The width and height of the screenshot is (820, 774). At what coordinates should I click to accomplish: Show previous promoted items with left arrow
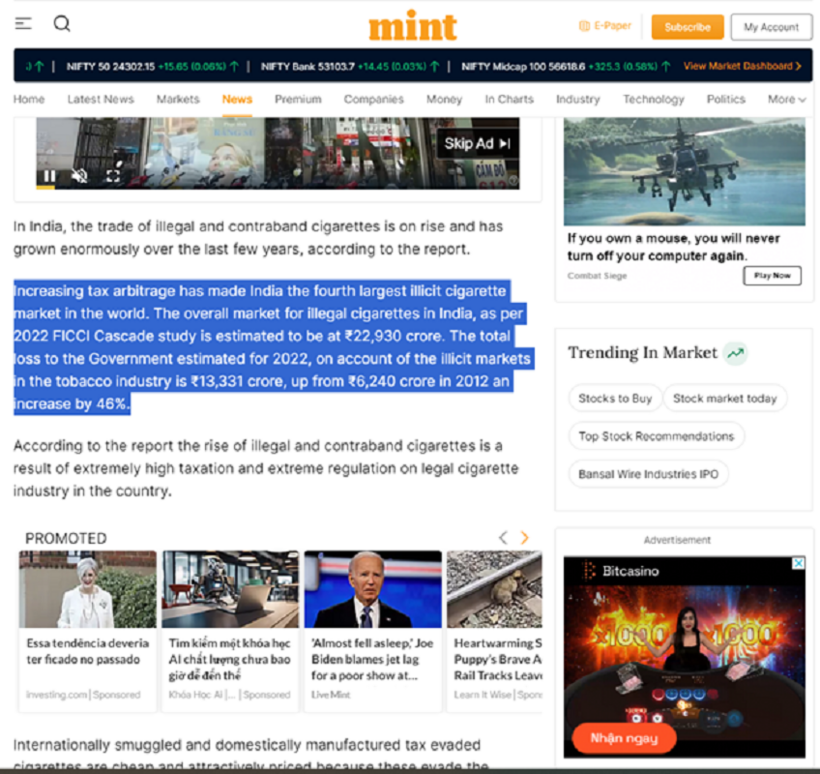click(x=503, y=538)
